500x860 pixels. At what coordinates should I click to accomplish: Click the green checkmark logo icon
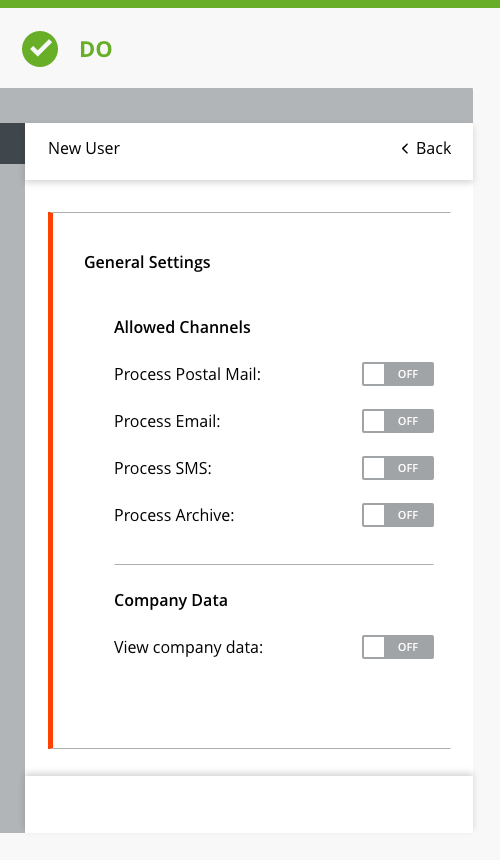click(x=40, y=49)
